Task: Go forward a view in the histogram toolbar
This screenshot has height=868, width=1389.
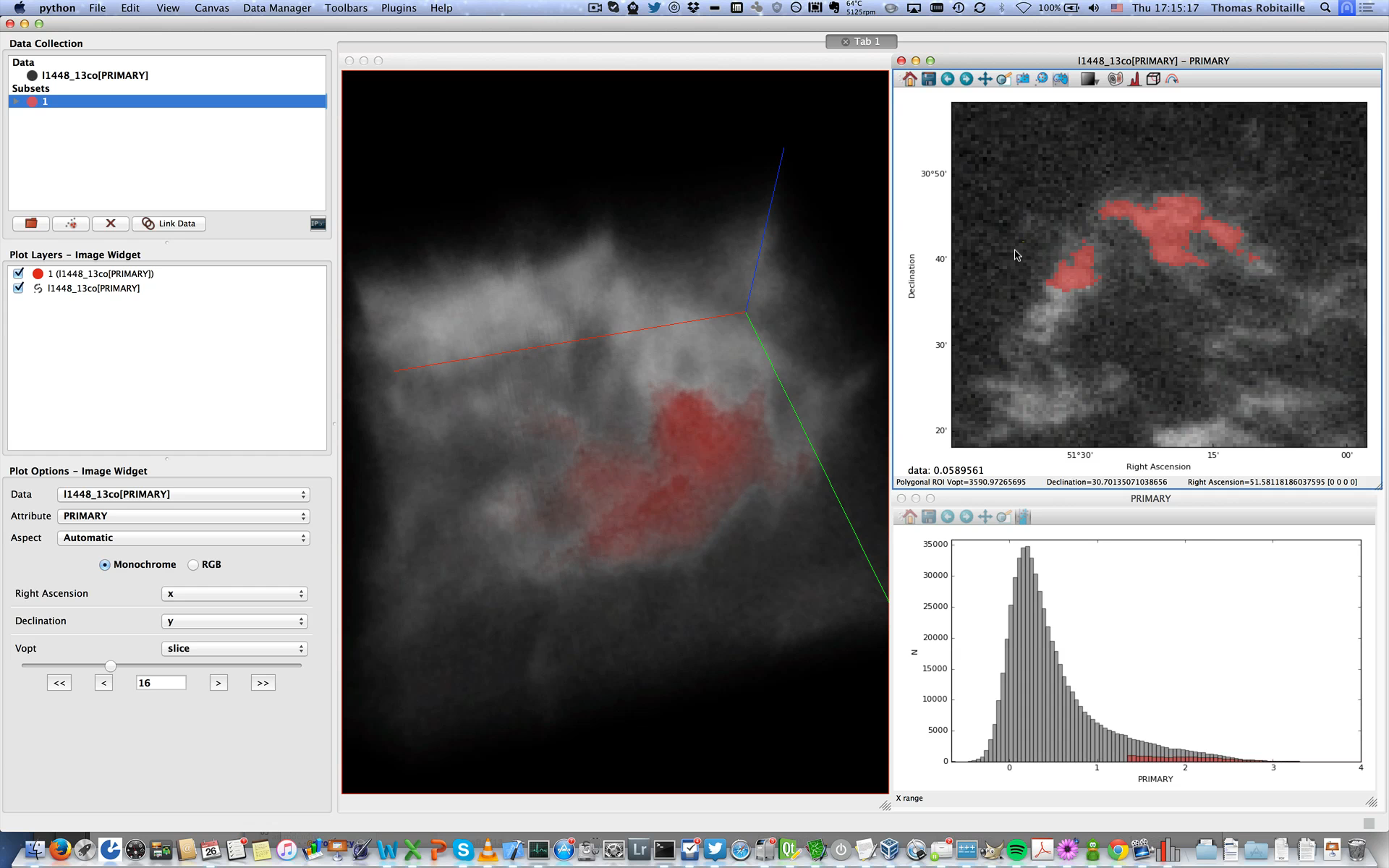Action: pyautogui.click(x=967, y=516)
